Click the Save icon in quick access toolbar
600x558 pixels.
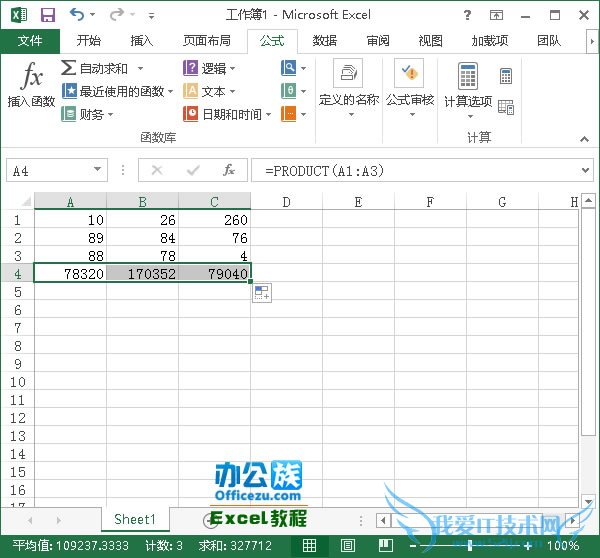[47, 15]
